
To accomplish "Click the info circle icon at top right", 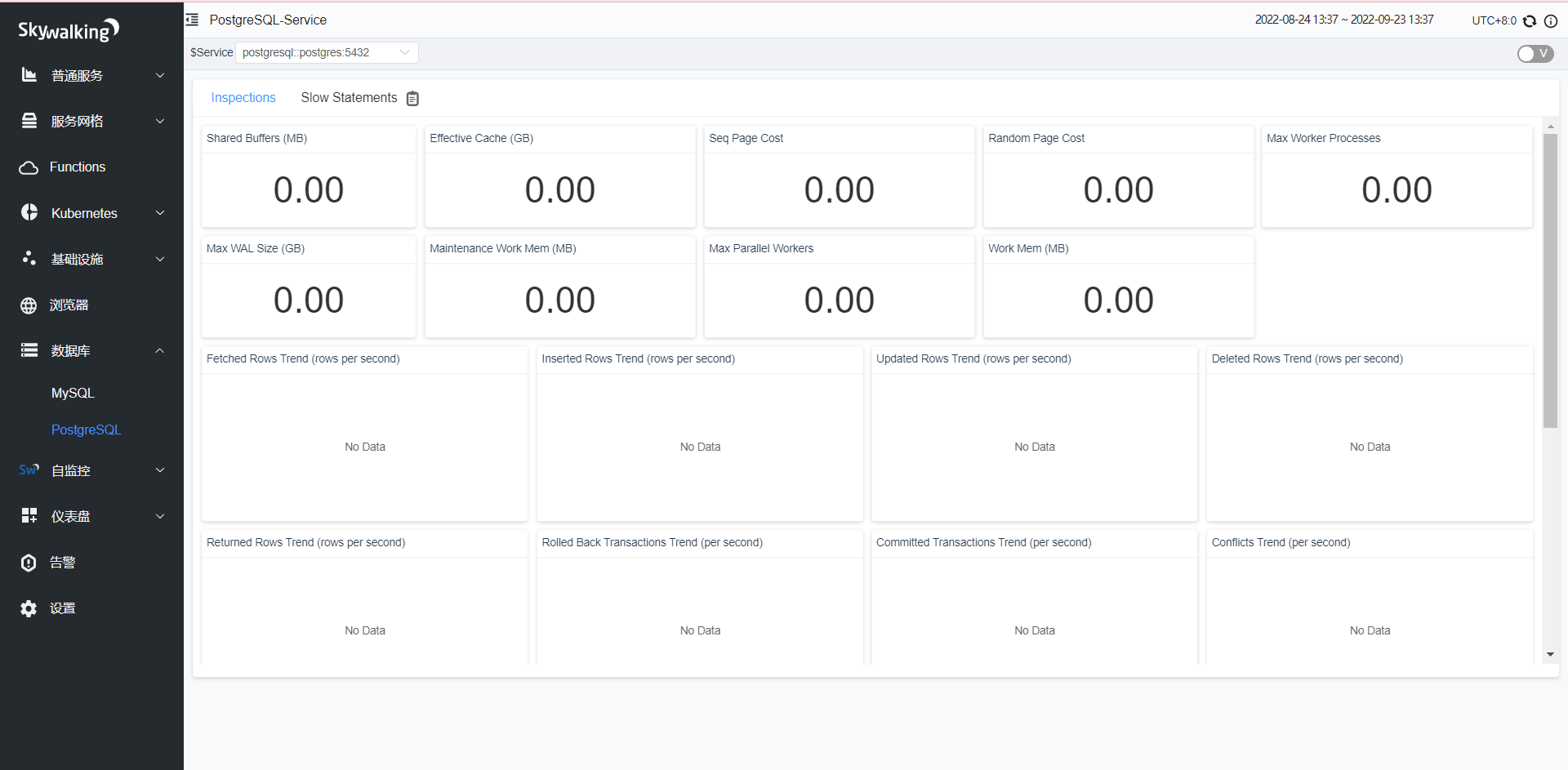I will click(x=1550, y=20).
